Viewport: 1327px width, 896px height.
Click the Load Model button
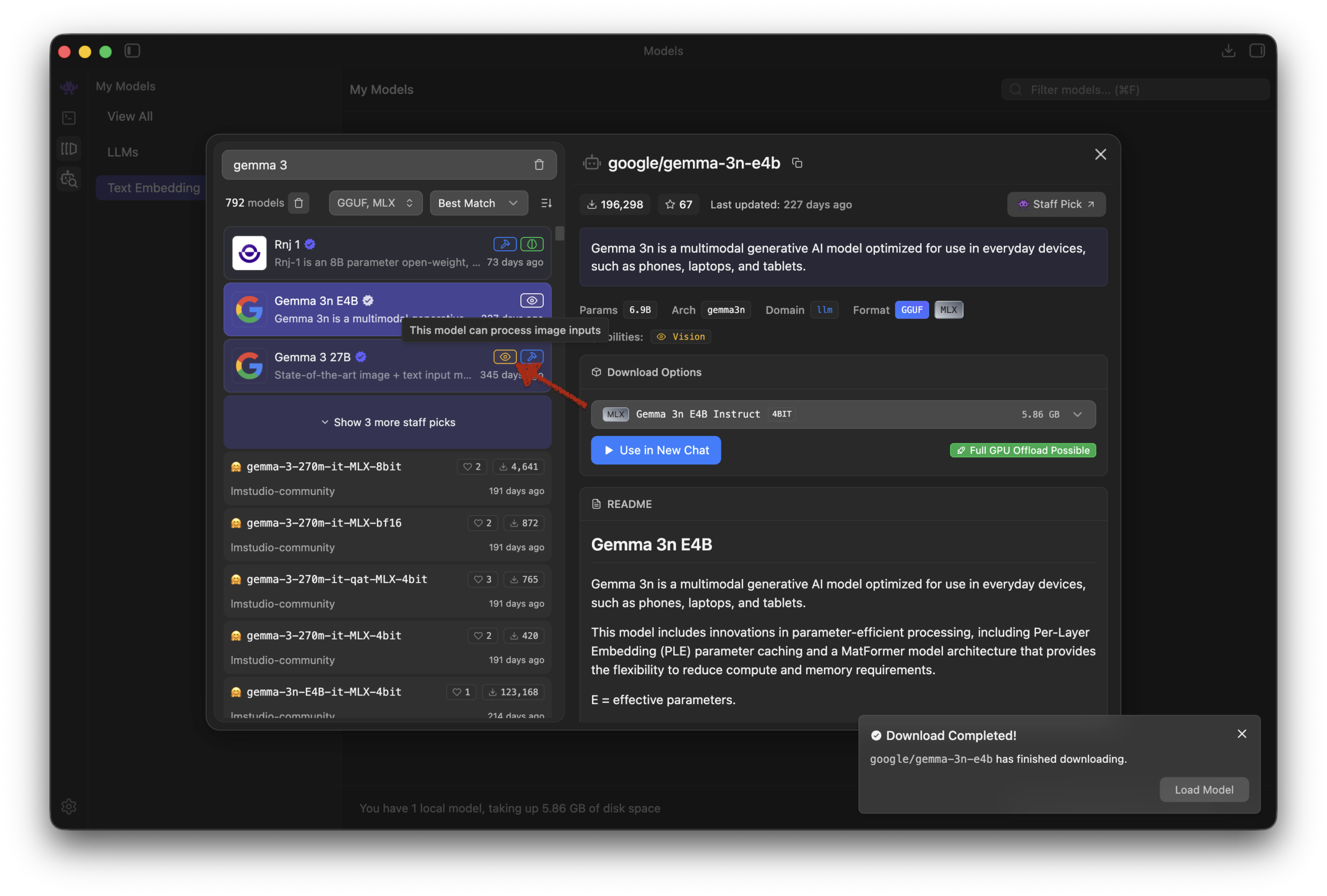[1203, 789]
